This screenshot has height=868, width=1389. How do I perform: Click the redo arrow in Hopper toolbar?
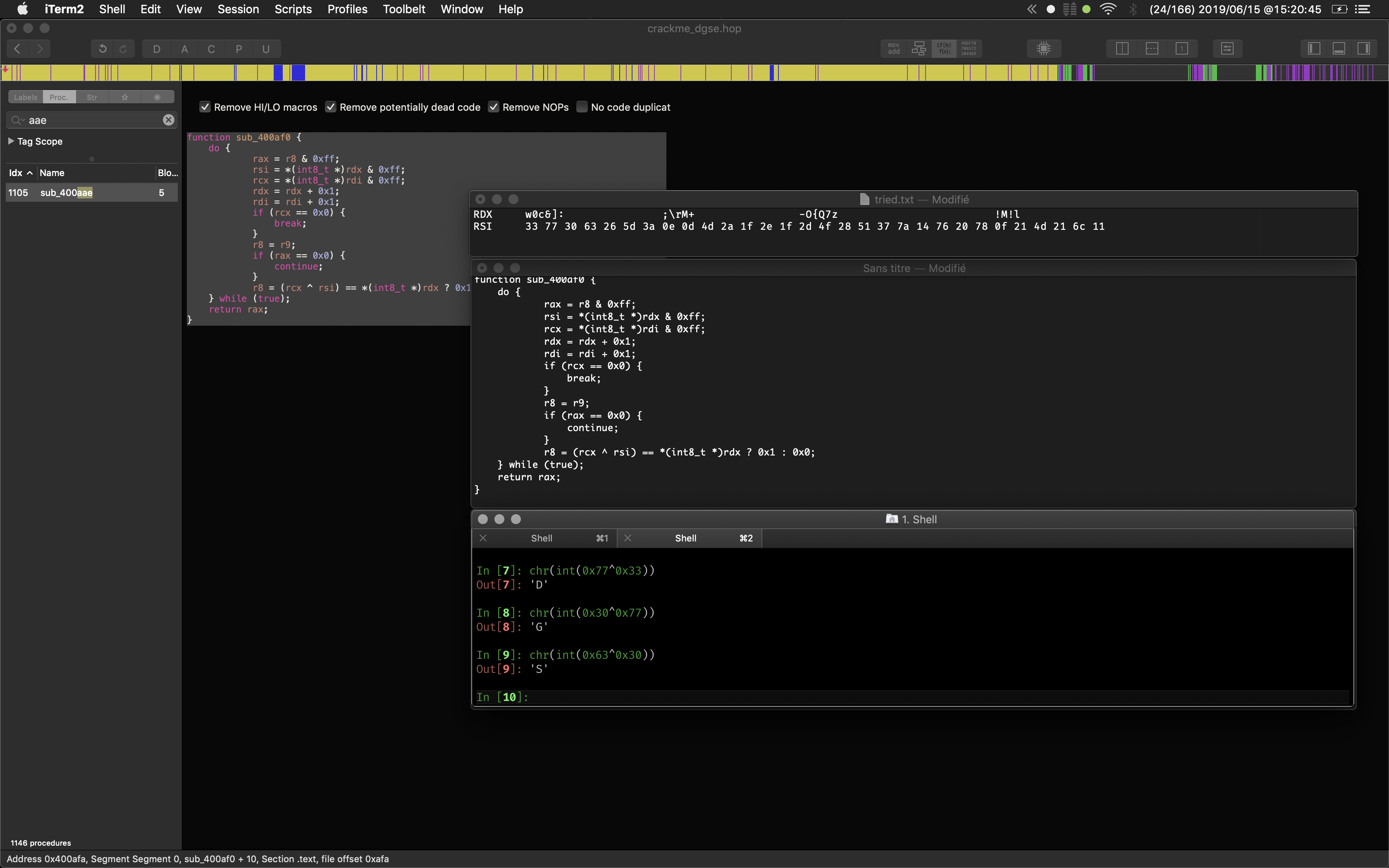click(x=124, y=49)
